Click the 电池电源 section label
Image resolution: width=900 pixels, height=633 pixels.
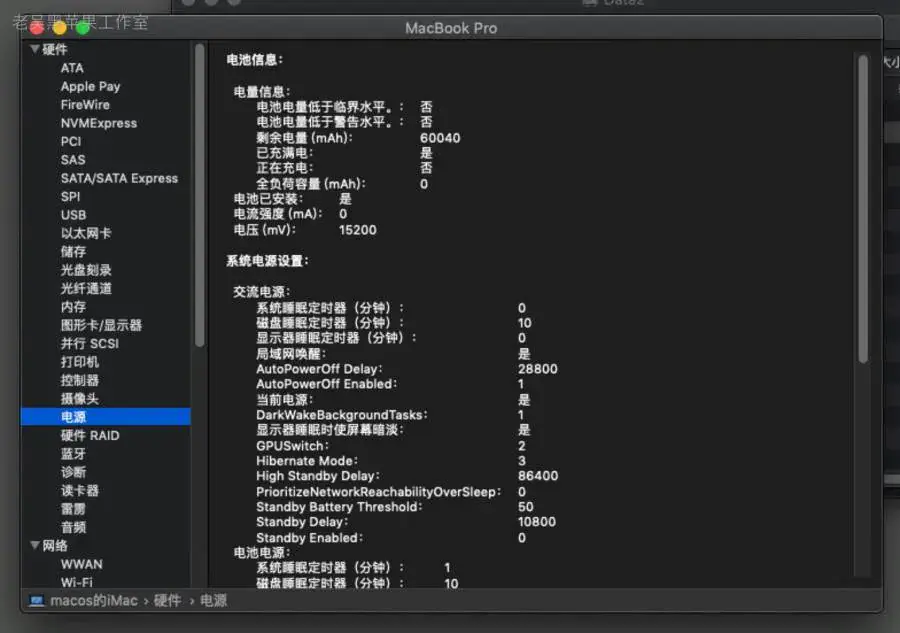point(262,553)
